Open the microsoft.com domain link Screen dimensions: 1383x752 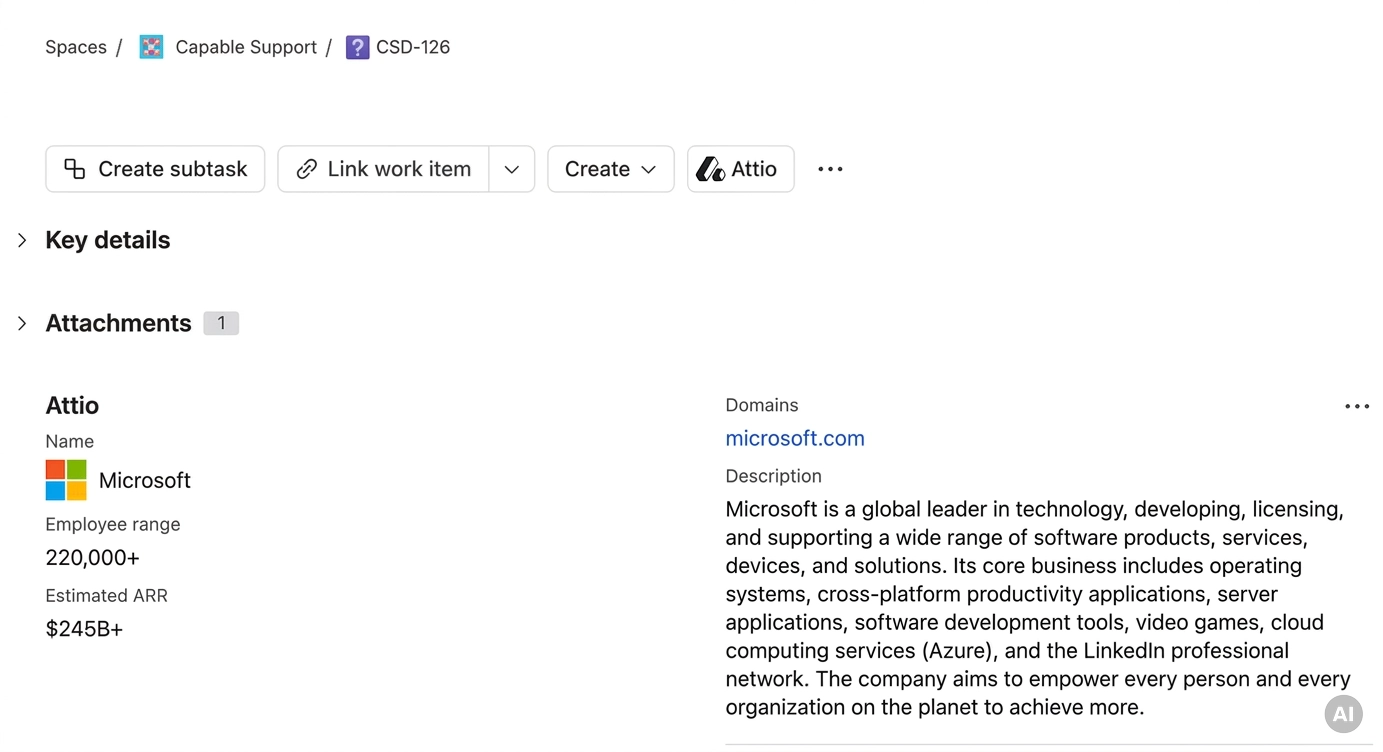795,438
